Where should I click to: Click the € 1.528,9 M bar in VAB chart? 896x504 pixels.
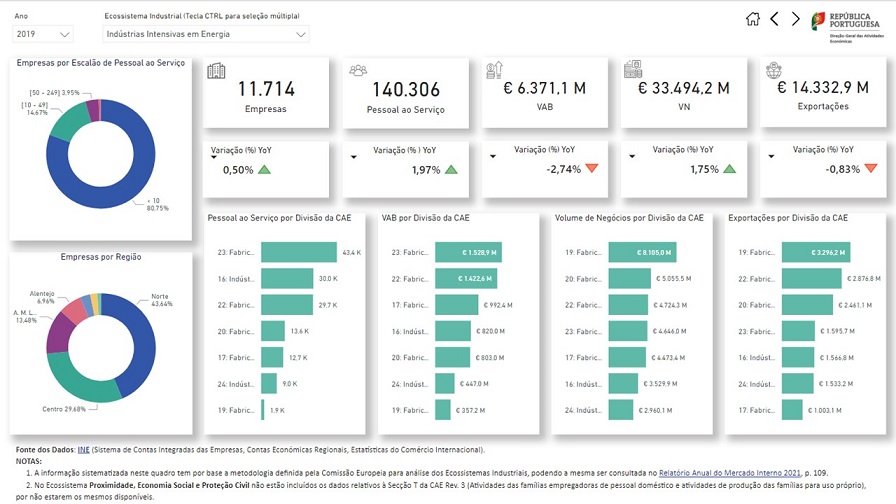point(468,252)
